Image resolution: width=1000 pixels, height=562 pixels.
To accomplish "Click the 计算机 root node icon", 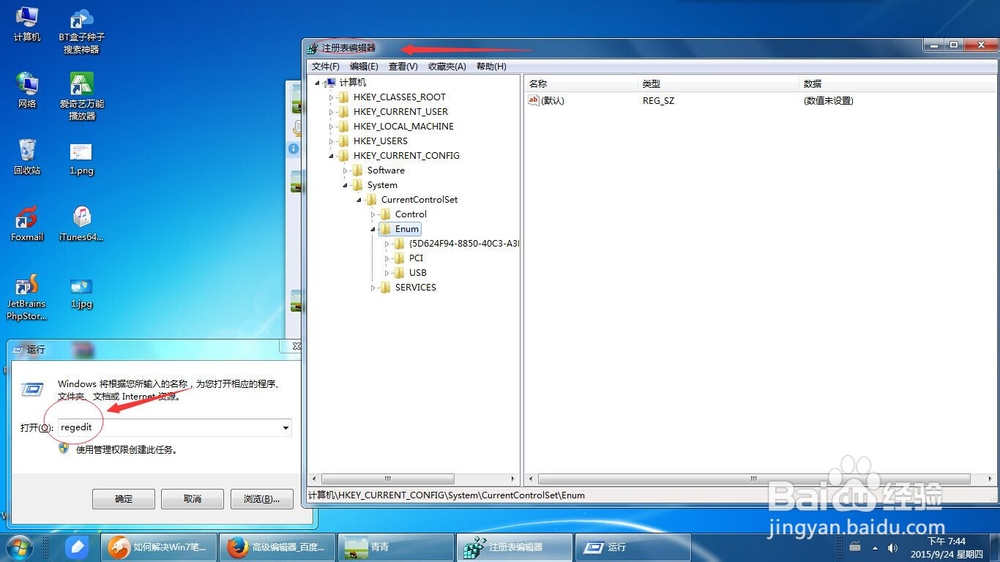I will 330,82.
